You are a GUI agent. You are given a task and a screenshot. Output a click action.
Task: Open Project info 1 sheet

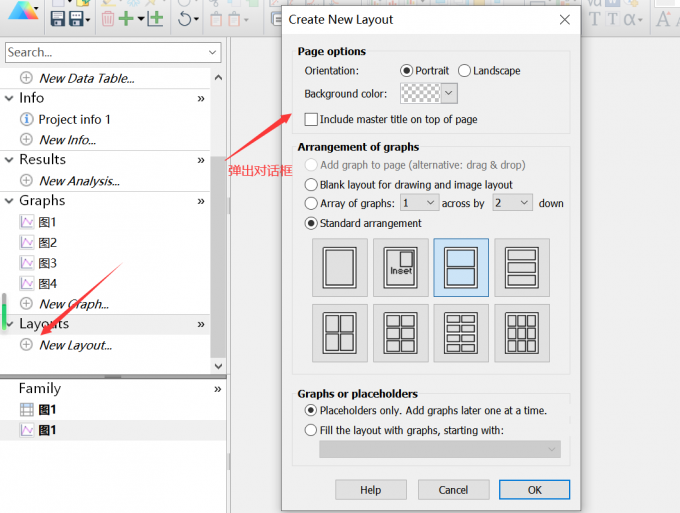(74, 119)
